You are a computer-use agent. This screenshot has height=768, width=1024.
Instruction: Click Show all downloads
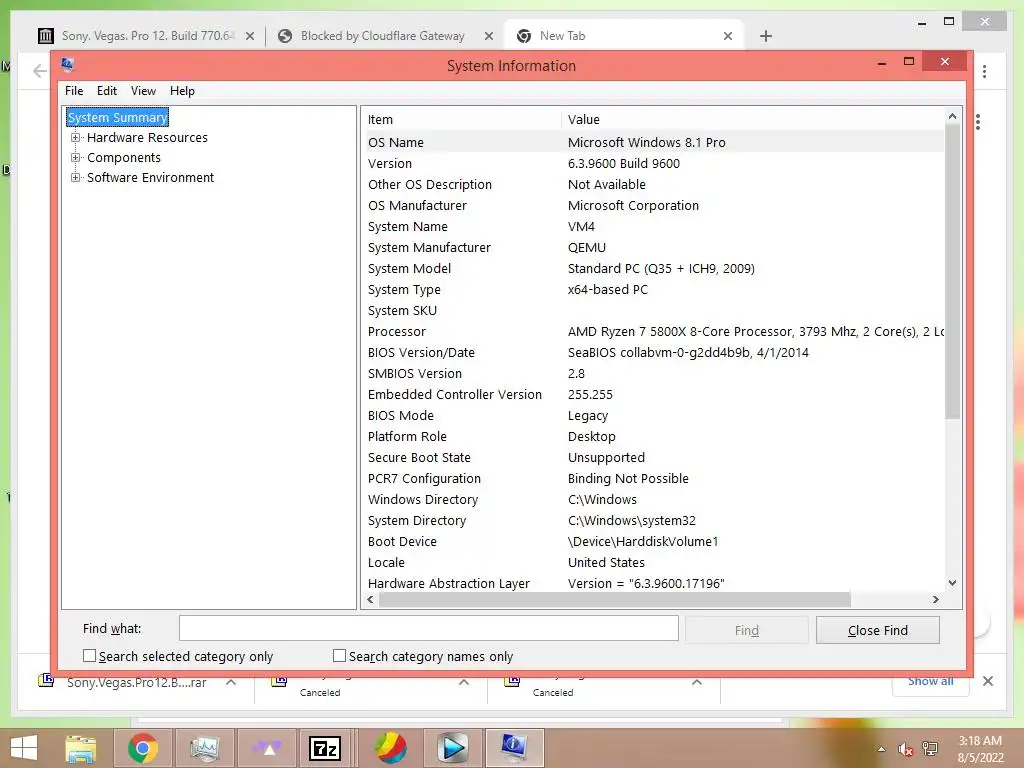pyautogui.click(x=931, y=681)
